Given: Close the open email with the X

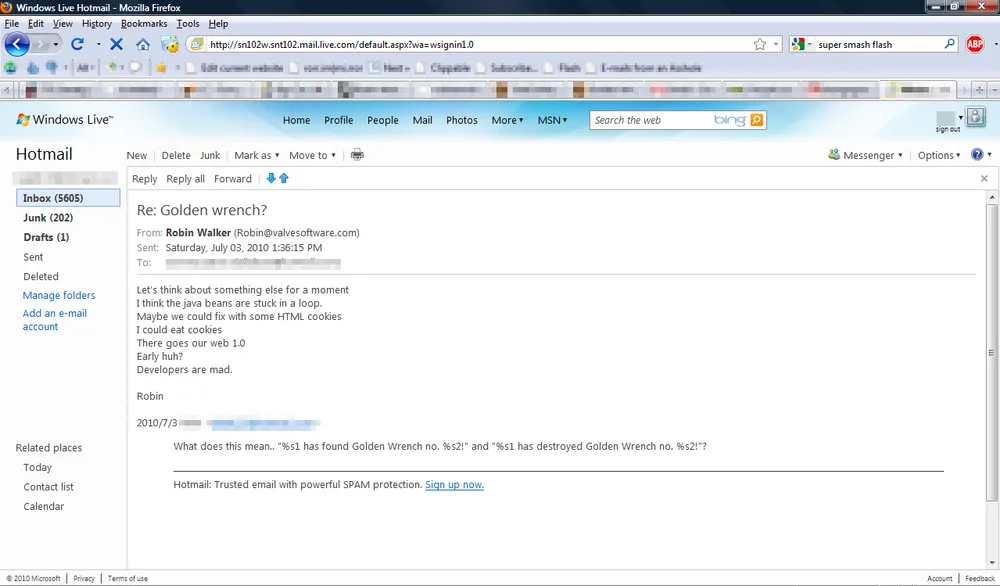Looking at the screenshot, I should click(x=984, y=178).
